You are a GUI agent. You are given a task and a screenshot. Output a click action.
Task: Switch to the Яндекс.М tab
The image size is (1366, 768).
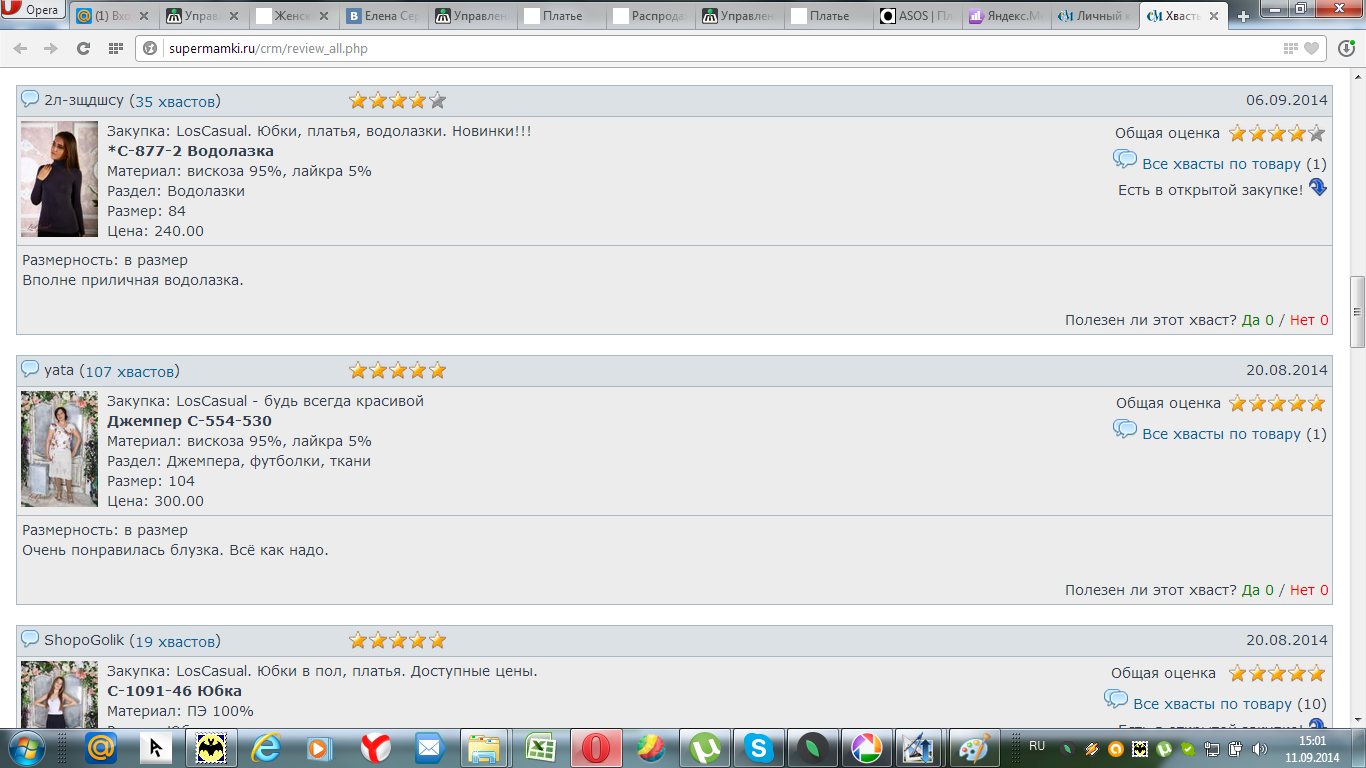point(1005,16)
